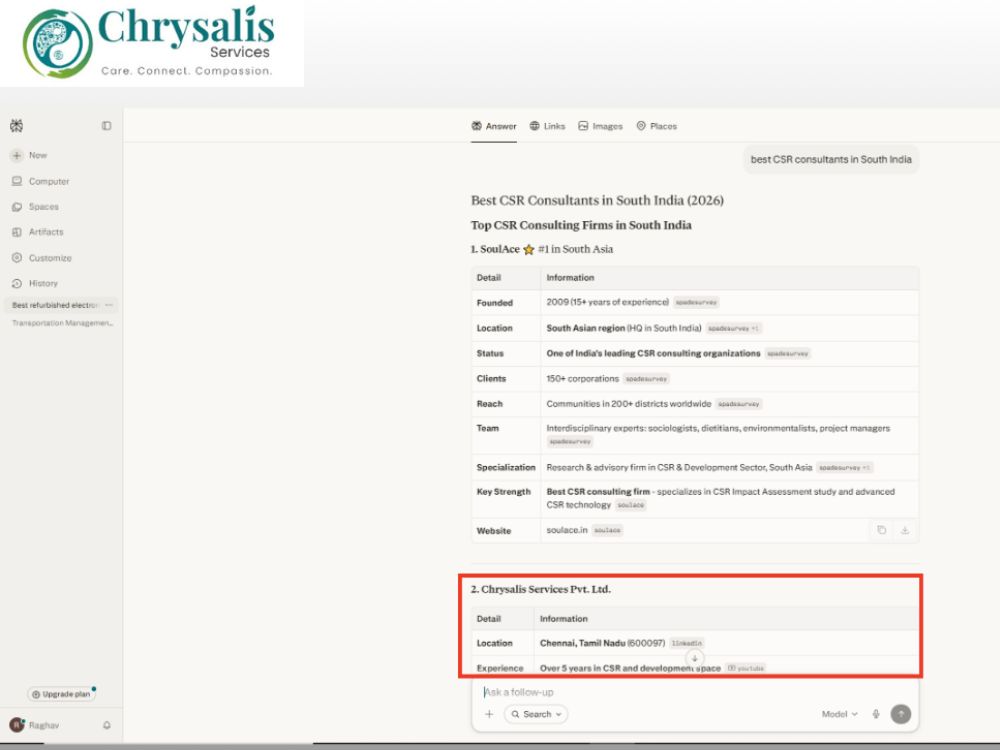Start a New thread from sidebar
This screenshot has height=750, width=1000.
(29, 155)
